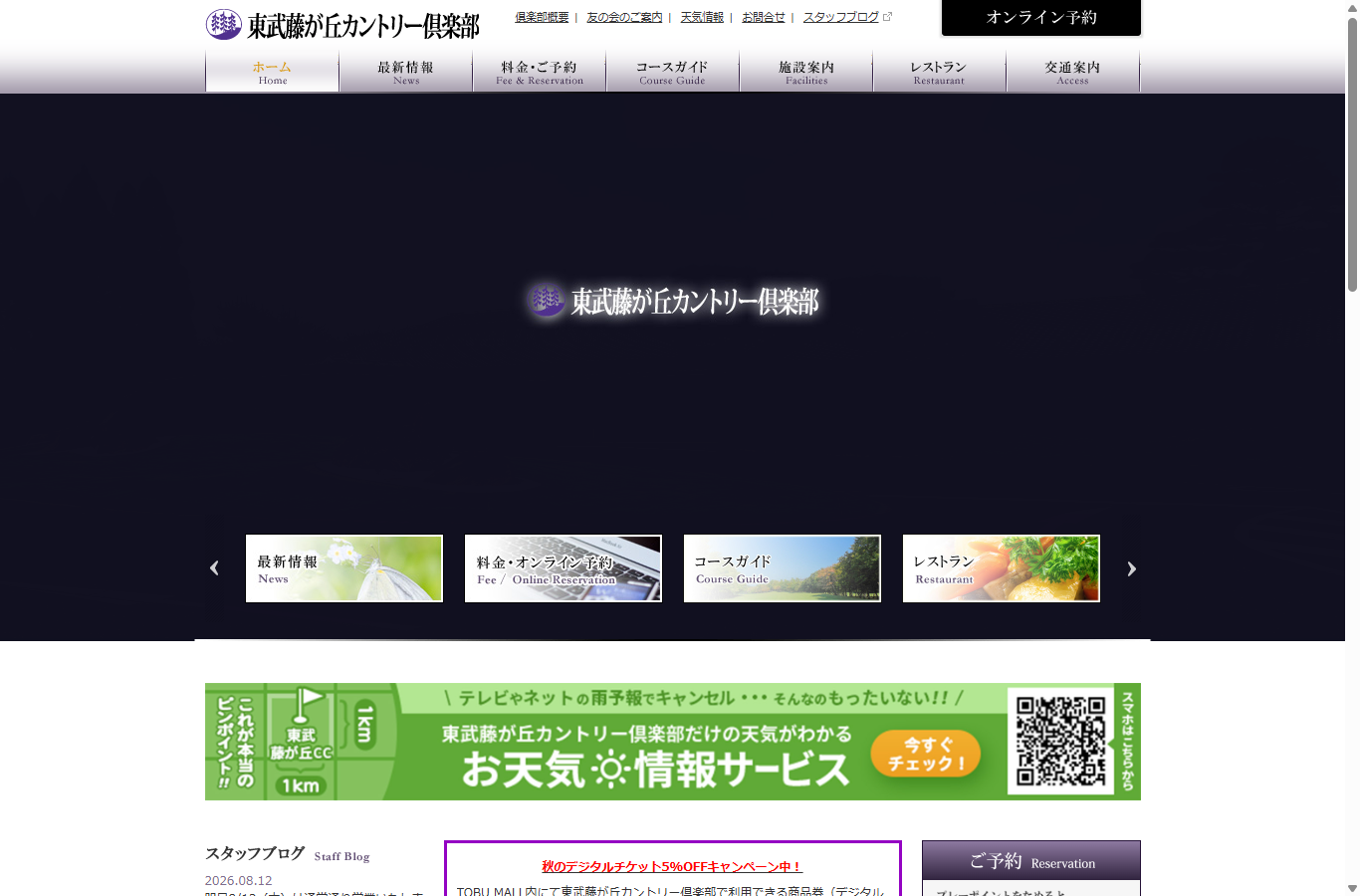Open the 最新情報 News menu
Screen dimensions: 1360x896
pos(406,72)
